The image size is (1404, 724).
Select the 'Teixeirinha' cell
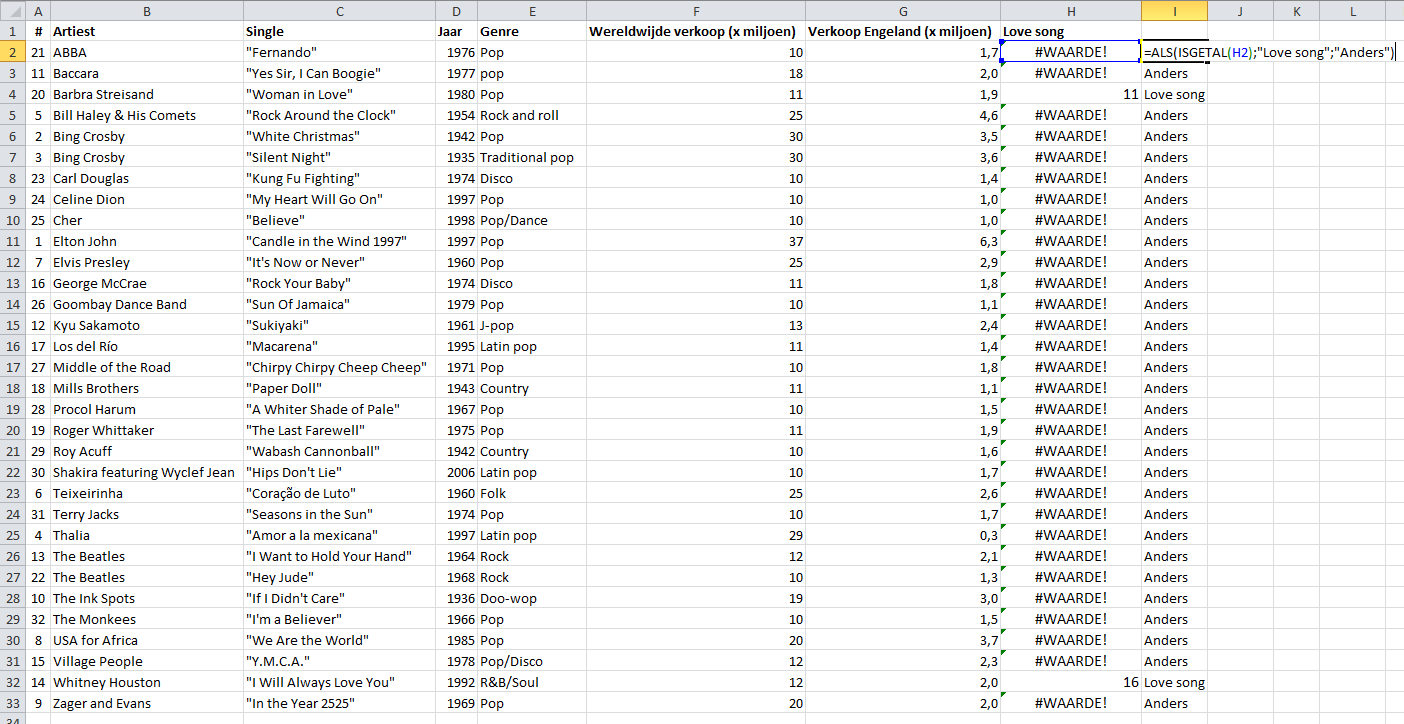[x=146, y=493]
